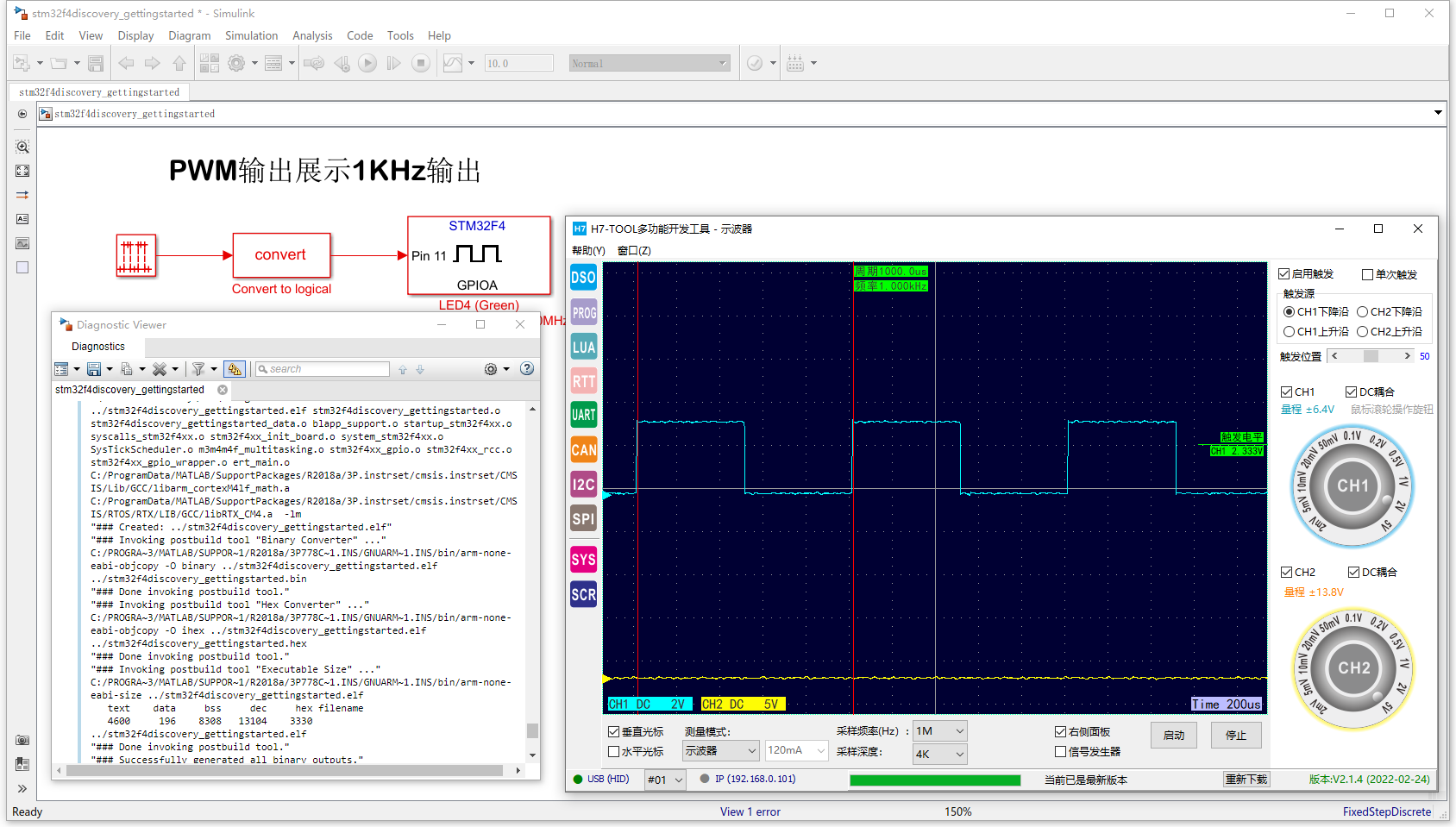The height and width of the screenshot is (827, 1456).
Task: Open the 帮助(Y) menu in H7-TOOL
Action: [588, 251]
